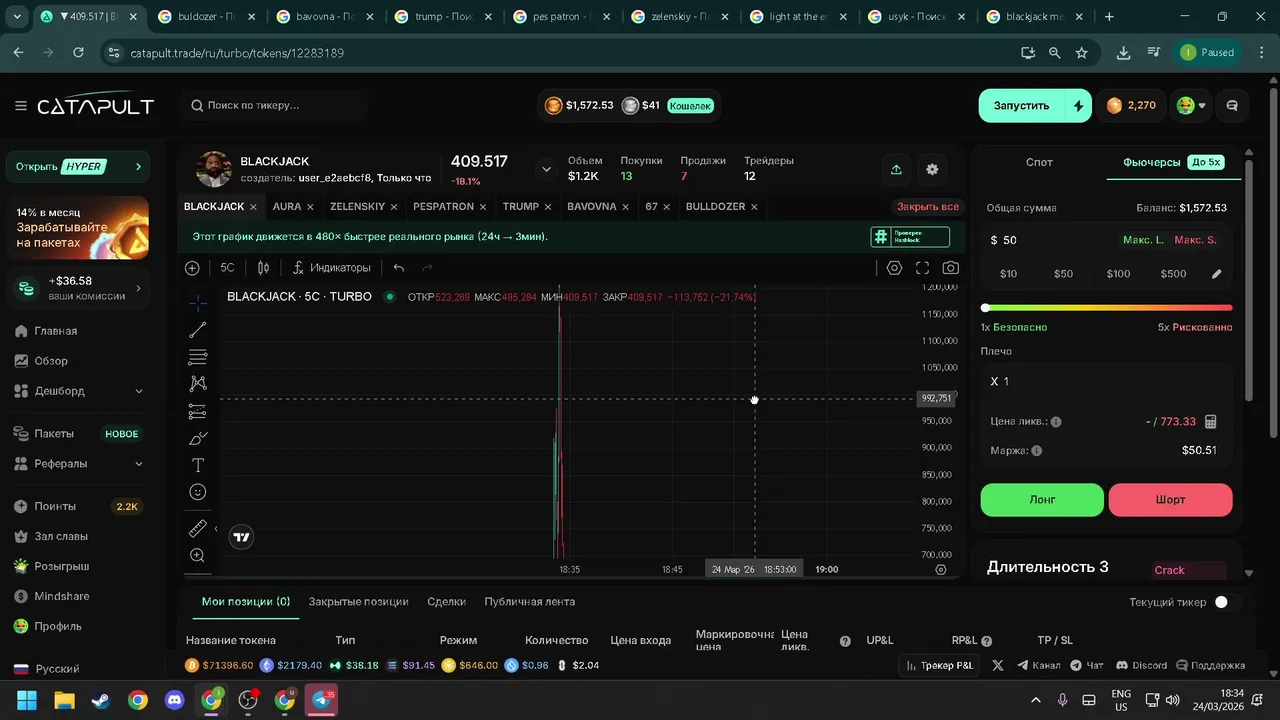Open the calculator next to liquidation price
1280x720 pixels.
point(1211,422)
